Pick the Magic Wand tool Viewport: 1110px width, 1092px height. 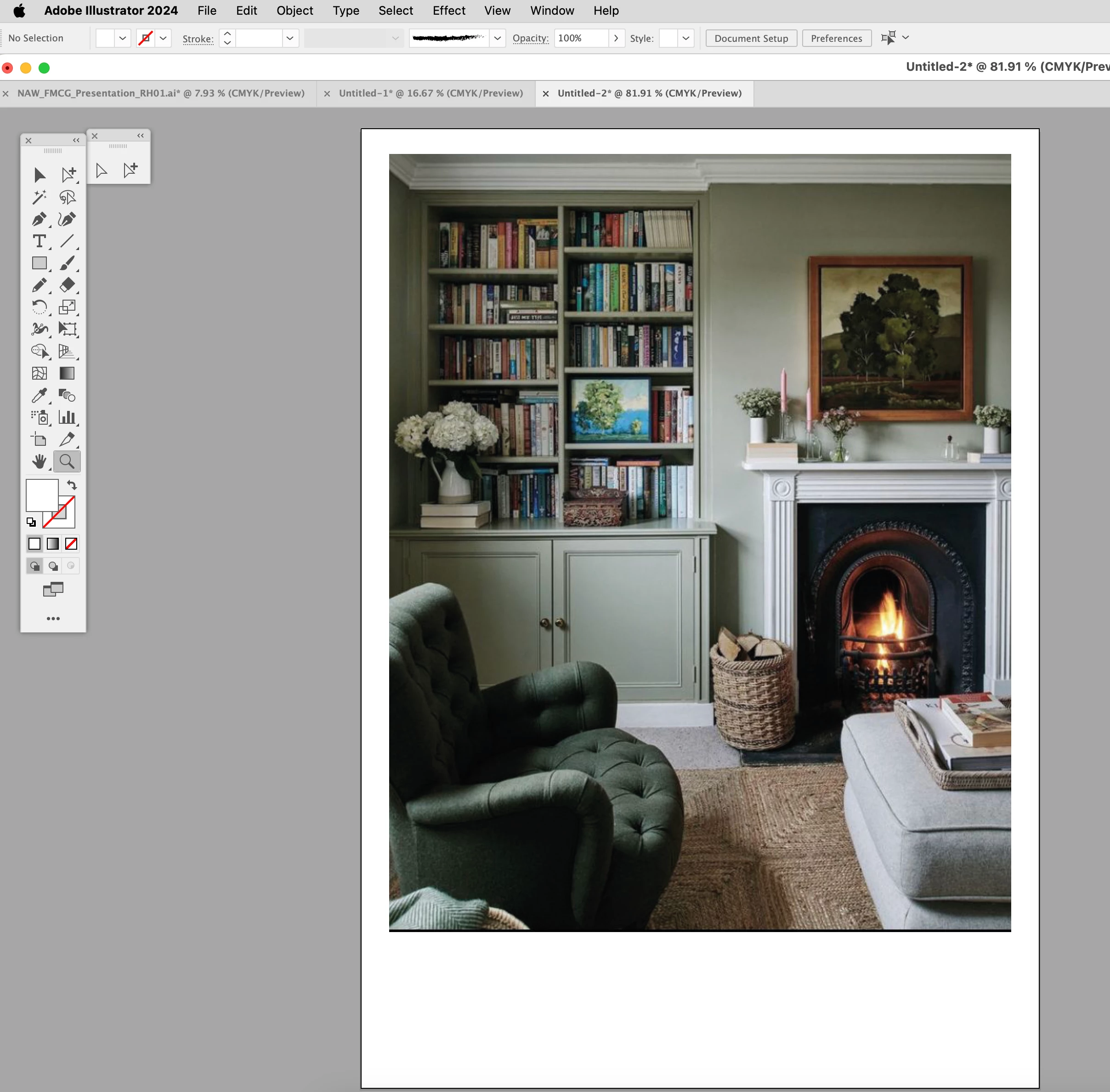pyautogui.click(x=39, y=197)
